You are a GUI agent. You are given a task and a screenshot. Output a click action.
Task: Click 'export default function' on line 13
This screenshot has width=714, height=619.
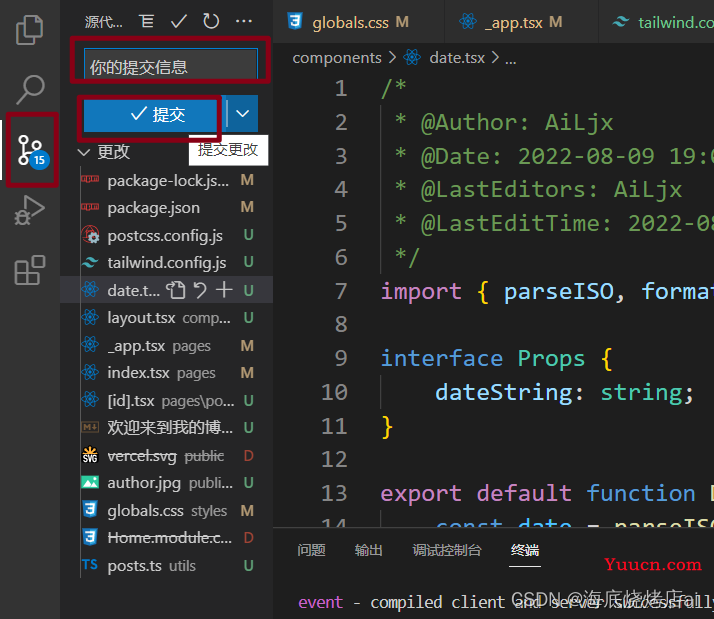538,493
